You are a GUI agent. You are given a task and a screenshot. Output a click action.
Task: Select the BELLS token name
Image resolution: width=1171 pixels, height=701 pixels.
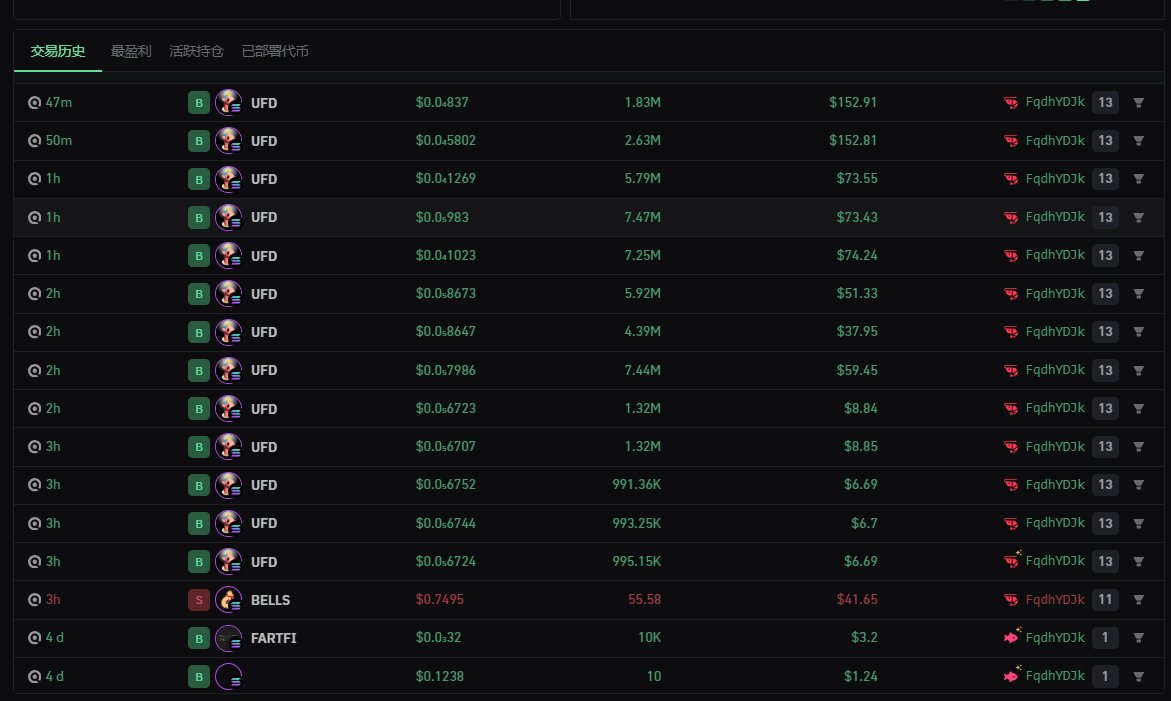pyautogui.click(x=270, y=600)
